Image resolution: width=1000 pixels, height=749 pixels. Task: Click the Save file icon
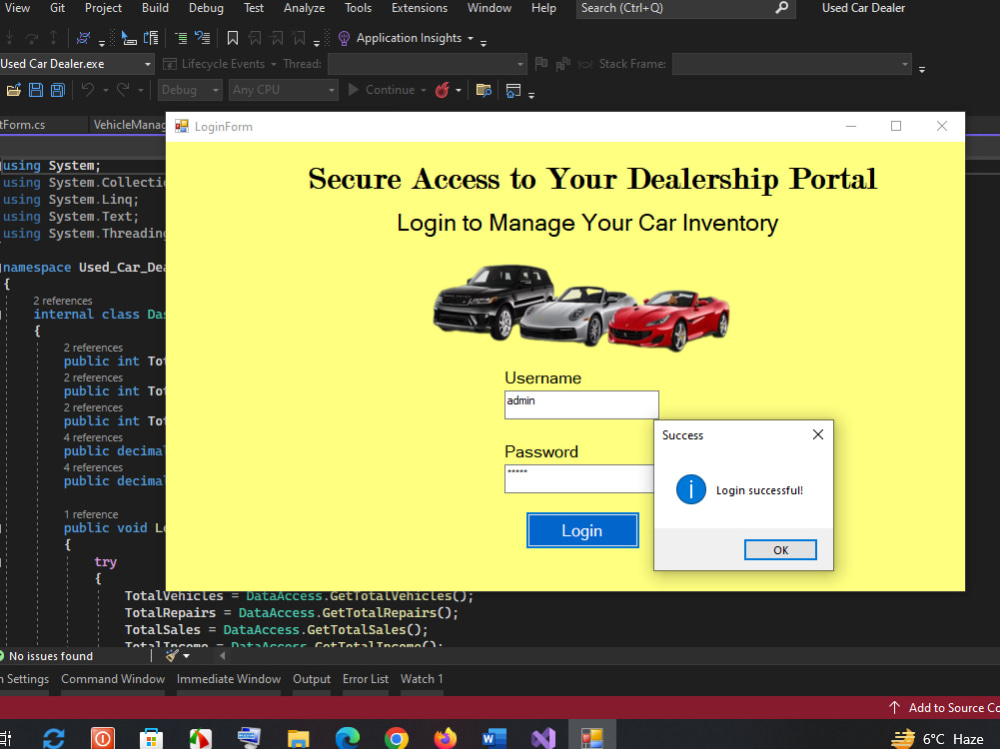point(36,90)
